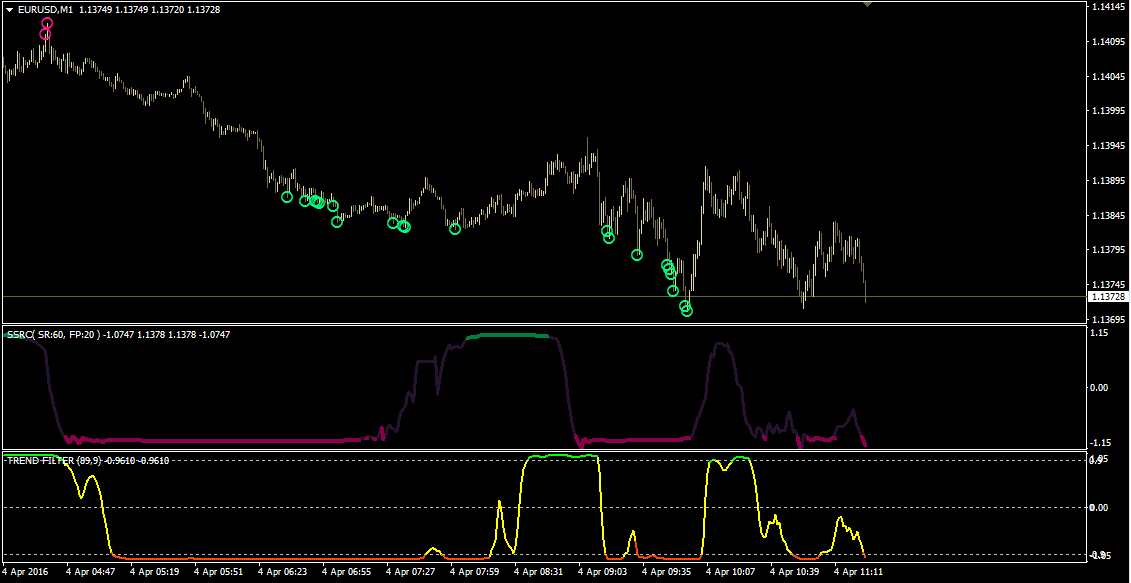The image size is (1131, 583).
Task: Click the time axis label 4 Apr 07:59
Action: coord(475,571)
